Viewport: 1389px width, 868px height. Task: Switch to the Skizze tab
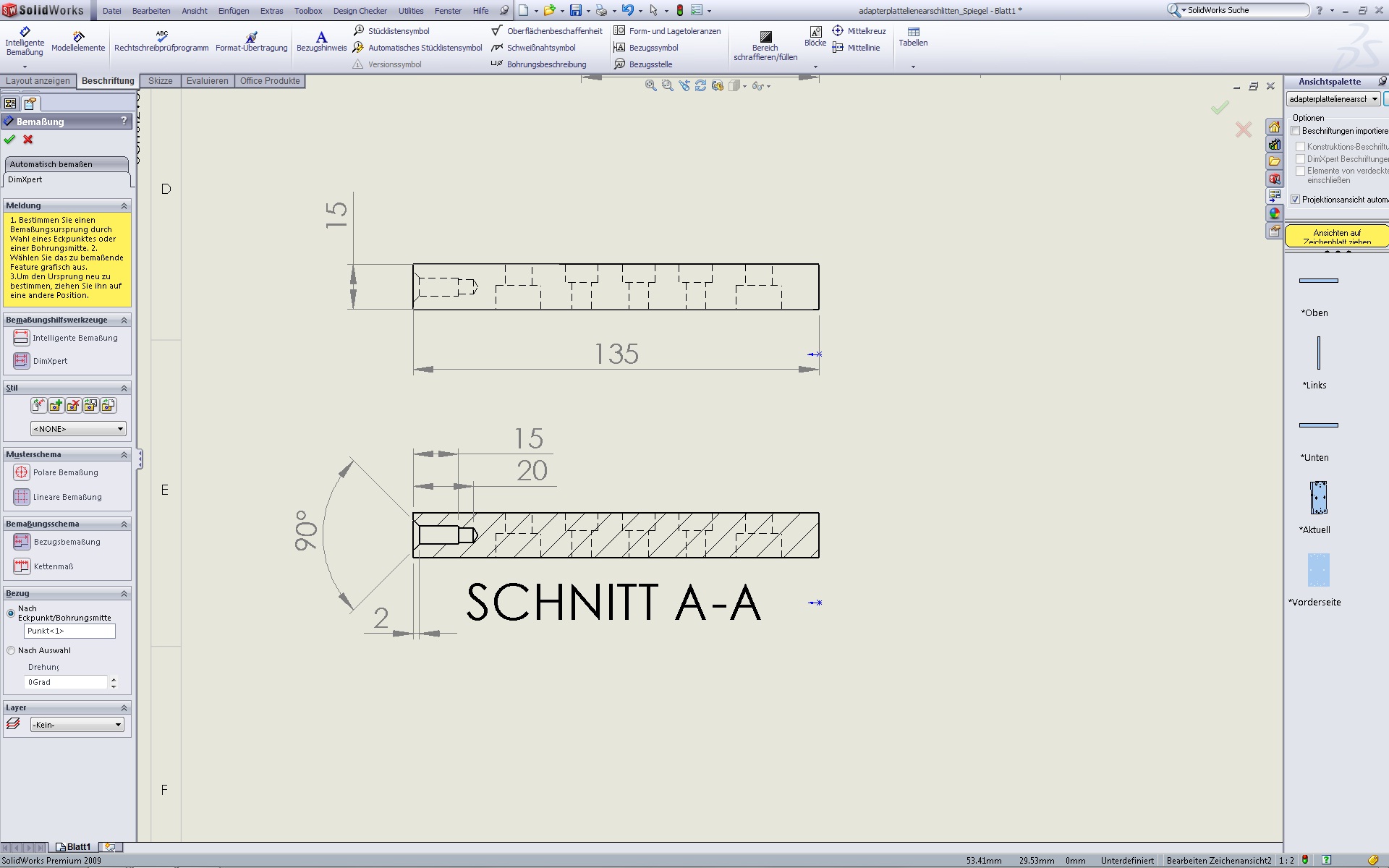point(160,81)
